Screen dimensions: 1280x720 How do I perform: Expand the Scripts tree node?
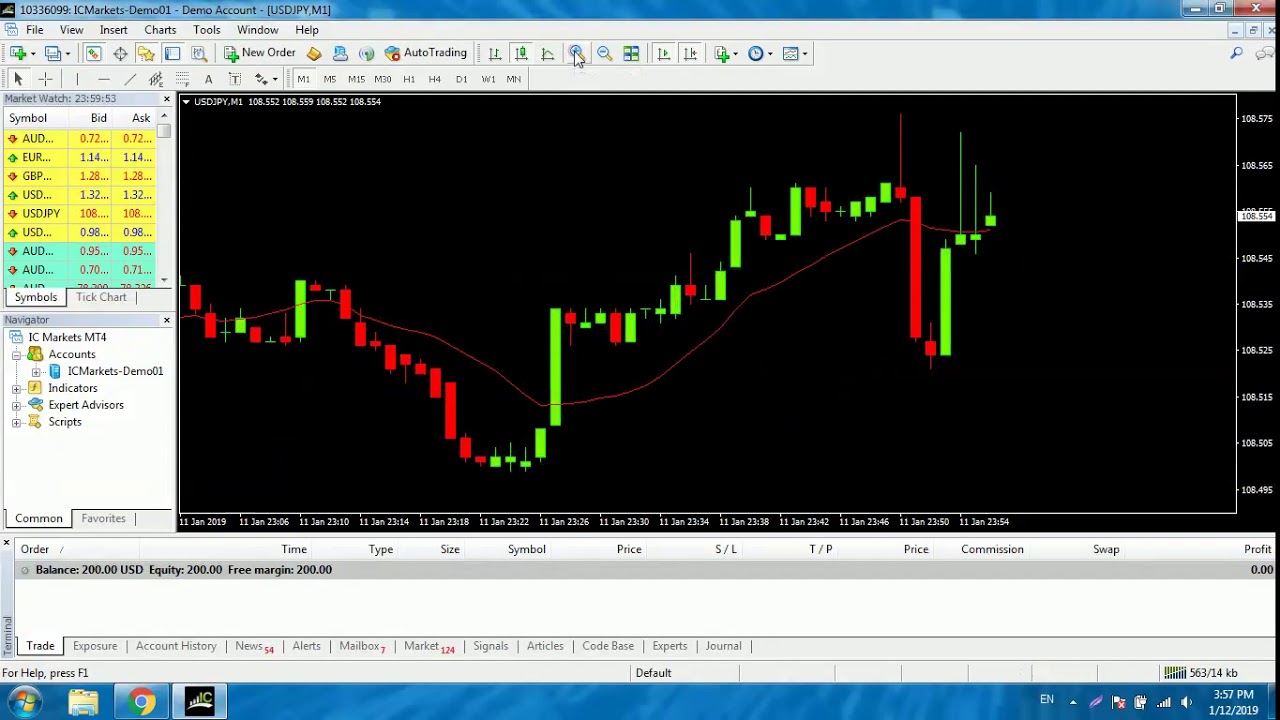click(16, 422)
